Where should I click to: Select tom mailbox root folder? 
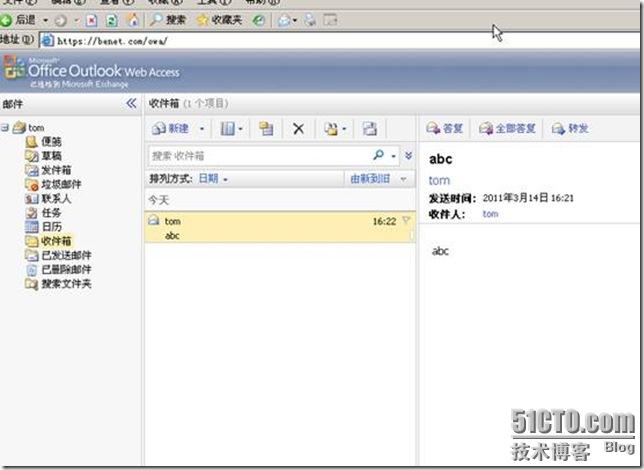[x=29, y=128]
